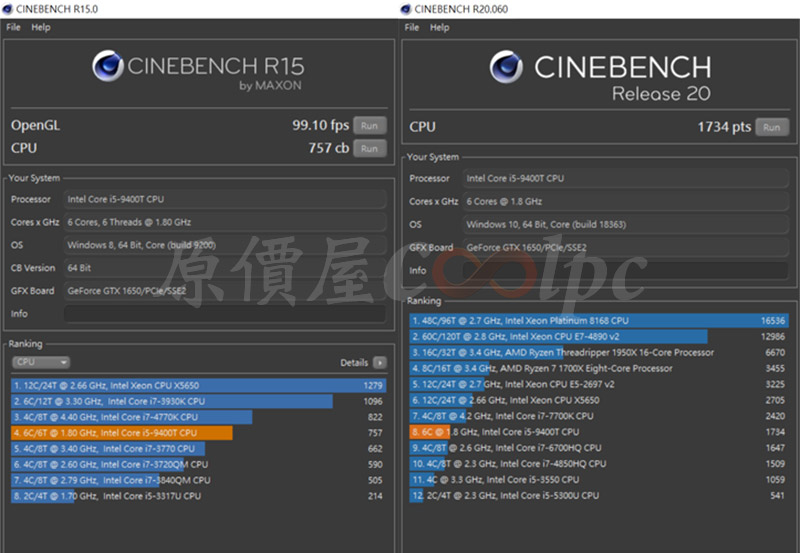Select the Core i7-3720QM row in R15 ranking
The image size is (800, 553).
(198, 465)
